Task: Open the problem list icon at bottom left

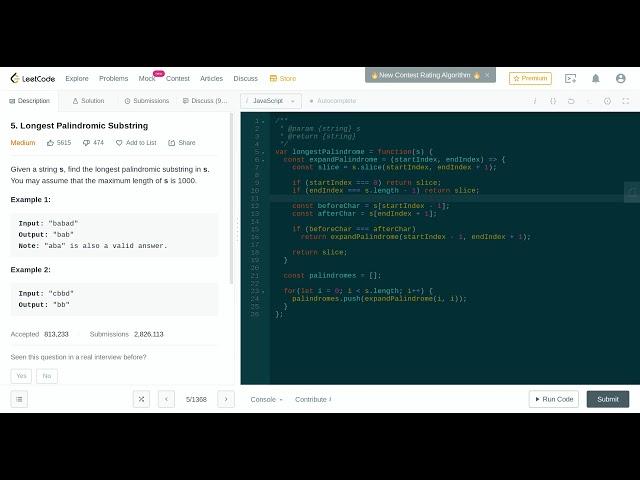Action: click(x=19, y=399)
